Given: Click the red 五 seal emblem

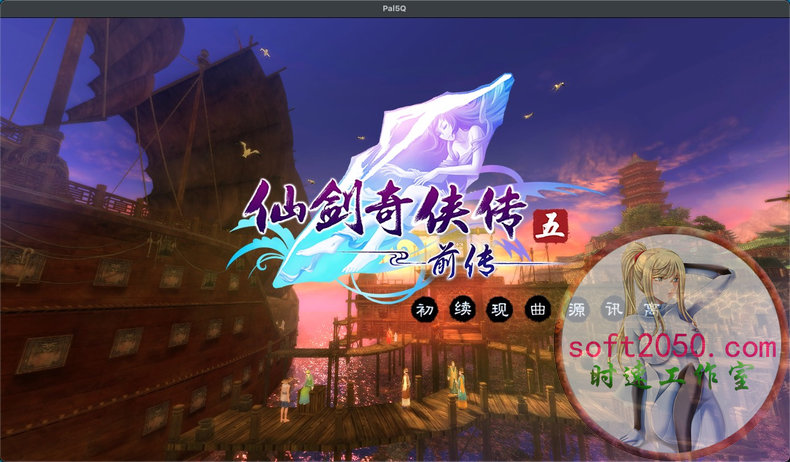Looking at the screenshot, I should (x=548, y=225).
